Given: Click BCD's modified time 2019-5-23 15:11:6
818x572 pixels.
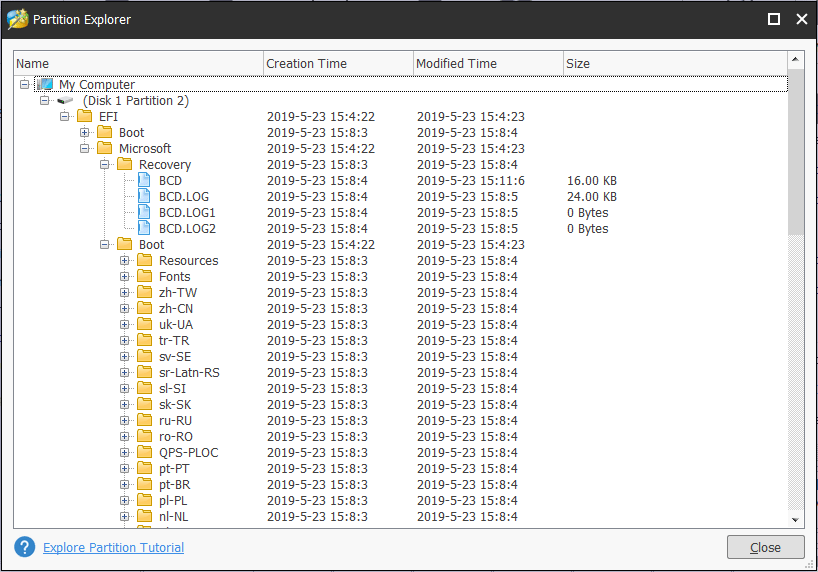Looking at the screenshot, I should pyautogui.click(x=471, y=181).
